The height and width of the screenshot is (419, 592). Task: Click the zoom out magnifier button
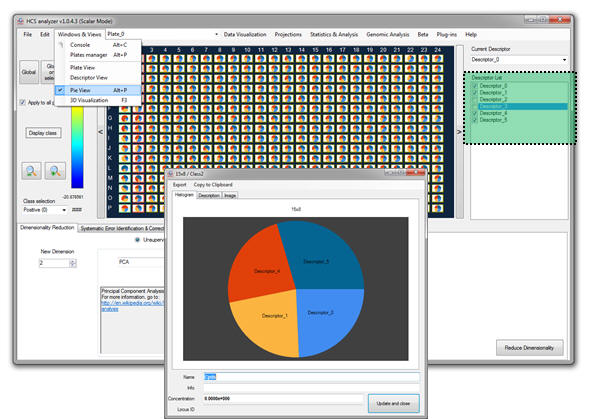pyautogui.click(x=31, y=171)
